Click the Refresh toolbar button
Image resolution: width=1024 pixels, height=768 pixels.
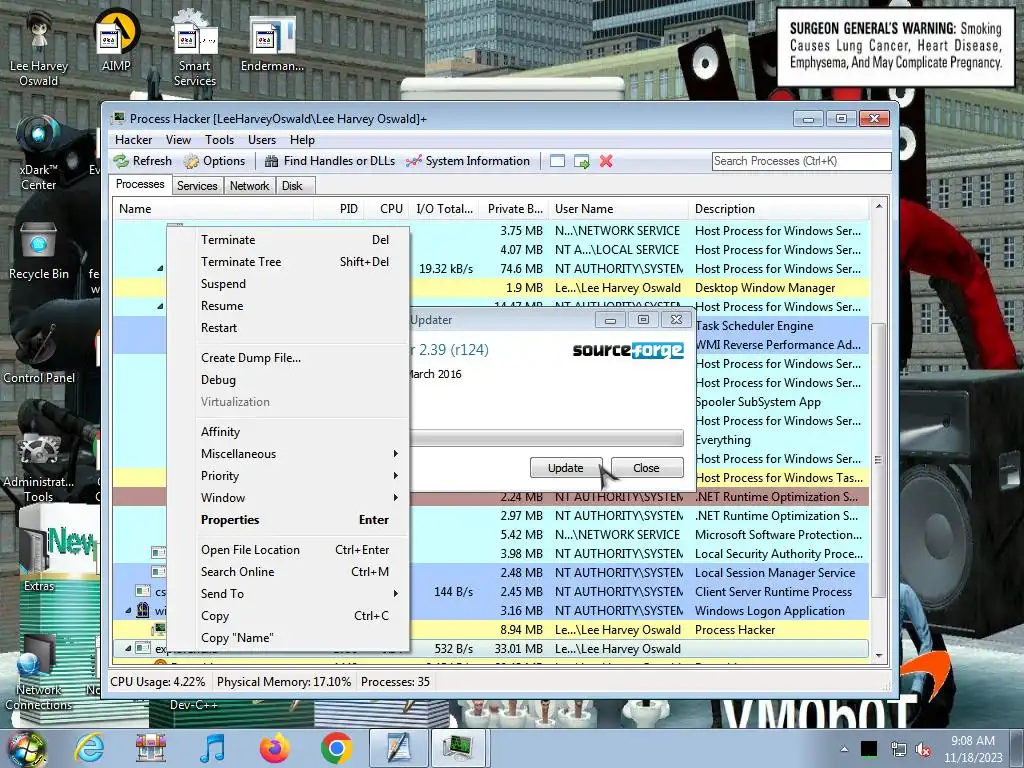coord(142,161)
